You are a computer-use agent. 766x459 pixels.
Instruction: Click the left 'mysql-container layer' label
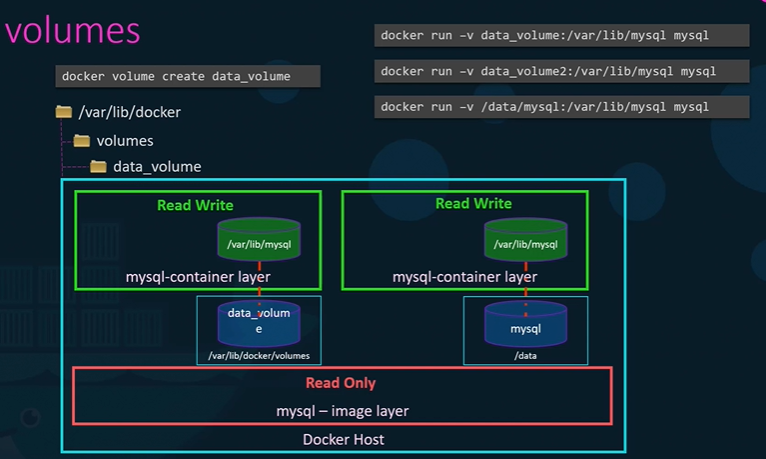click(198, 277)
